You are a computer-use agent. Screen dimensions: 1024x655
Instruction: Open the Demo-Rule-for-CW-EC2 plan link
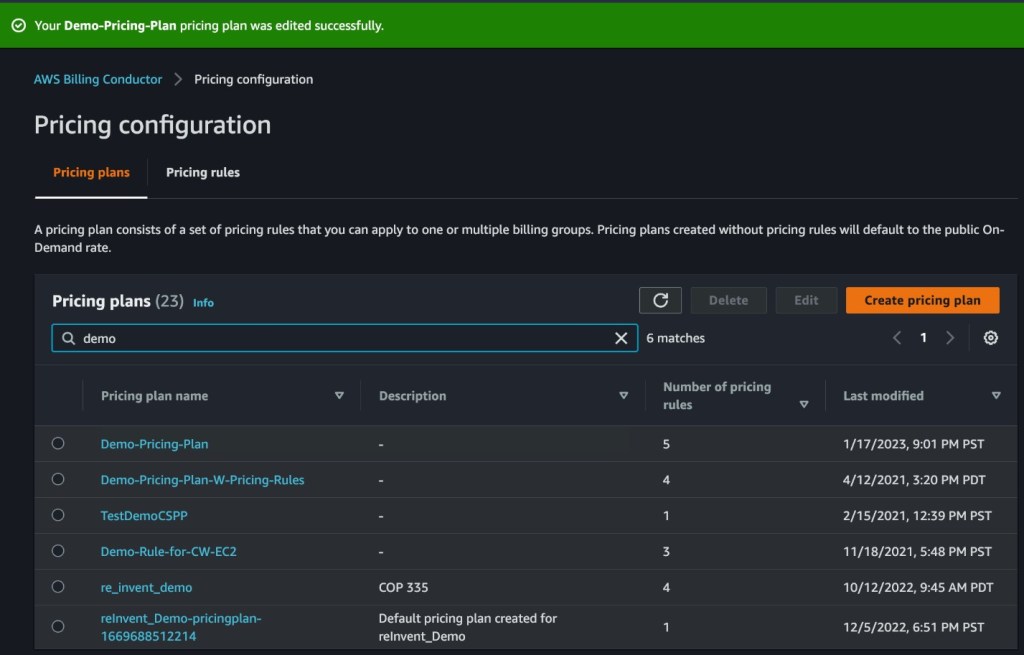[168, 551]
